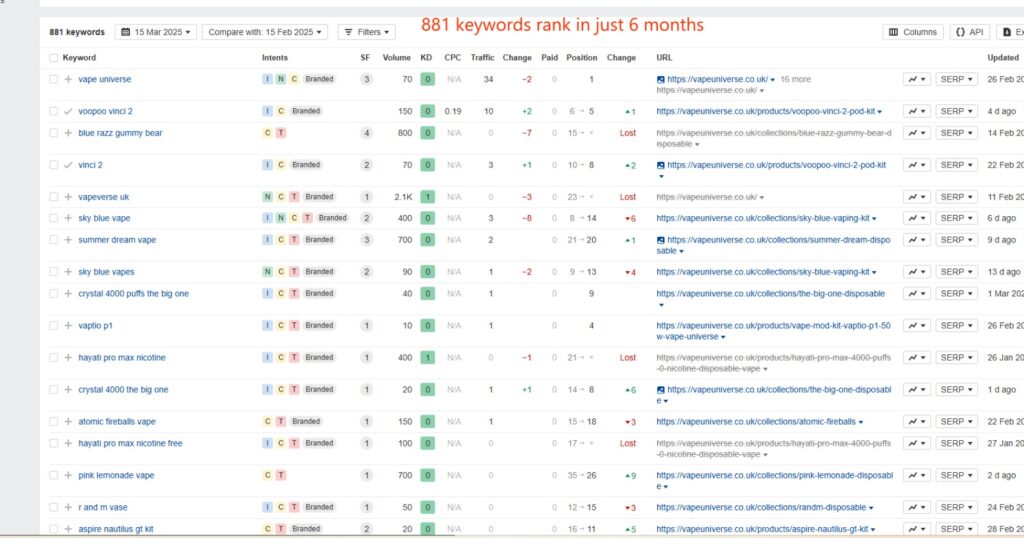Open trend chart for vapeverse uk row

(916, 197)
